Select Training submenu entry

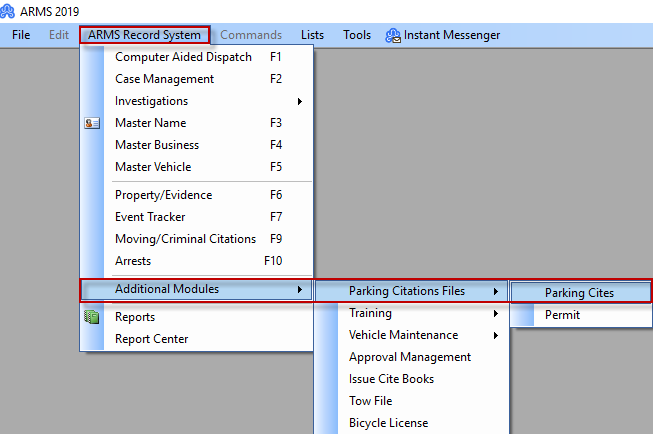coord(411,313)
